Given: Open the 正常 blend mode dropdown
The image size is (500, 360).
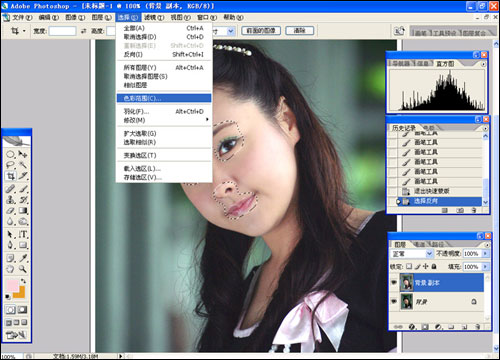Looking at the screenshot, I should 412,254.
